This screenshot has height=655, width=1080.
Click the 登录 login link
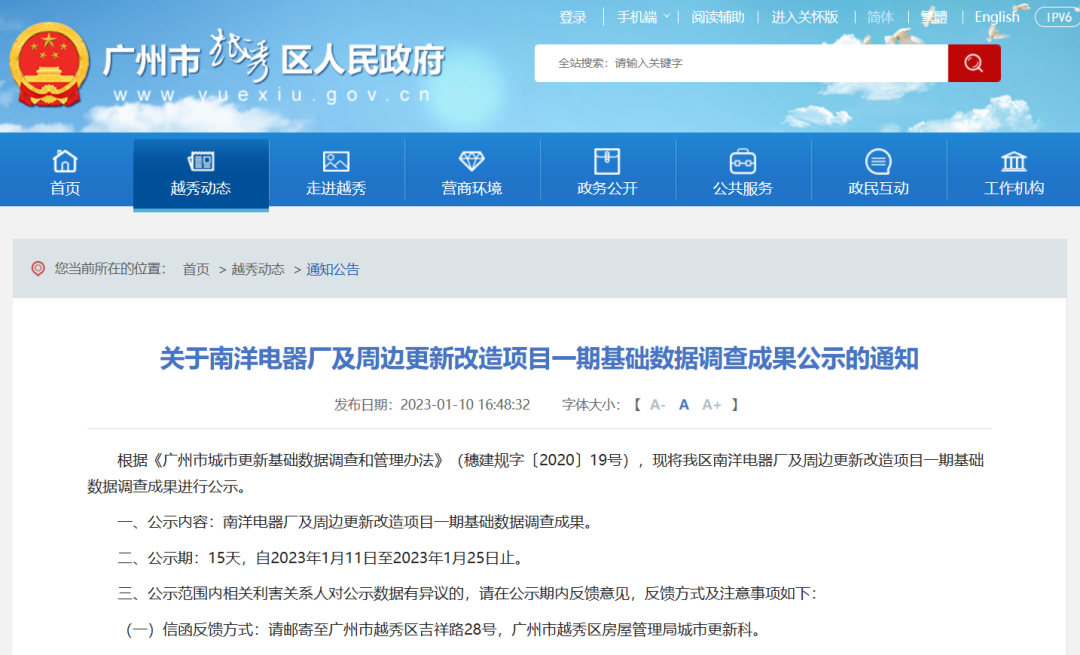pos(572,17)
